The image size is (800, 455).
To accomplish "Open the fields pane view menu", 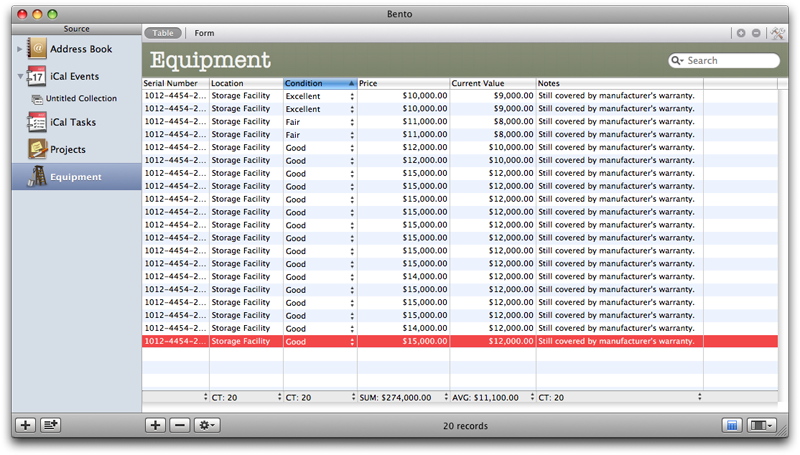I will [762, 425].
